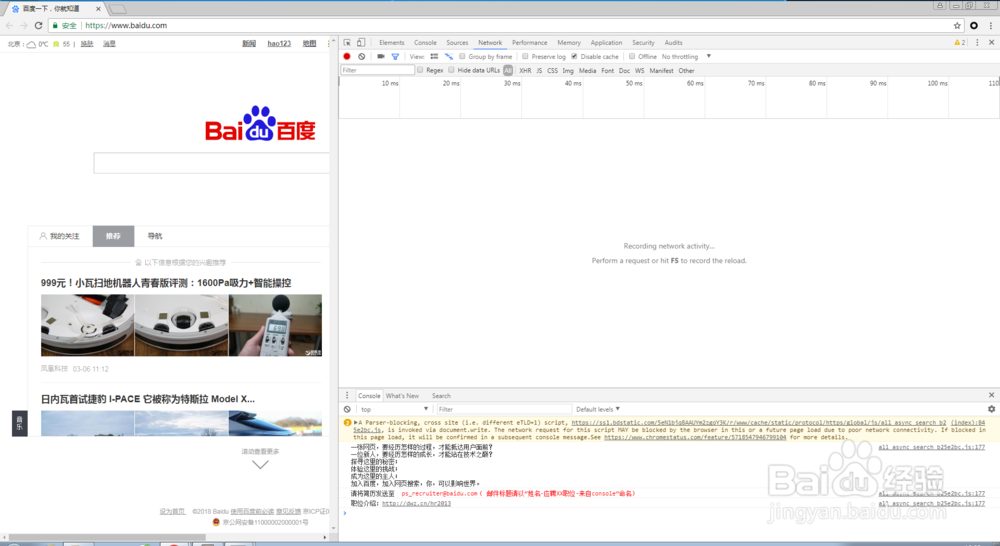The image size is (1000, 546).
Task: Switch to the Sources tab
Action: click(457, 43)
